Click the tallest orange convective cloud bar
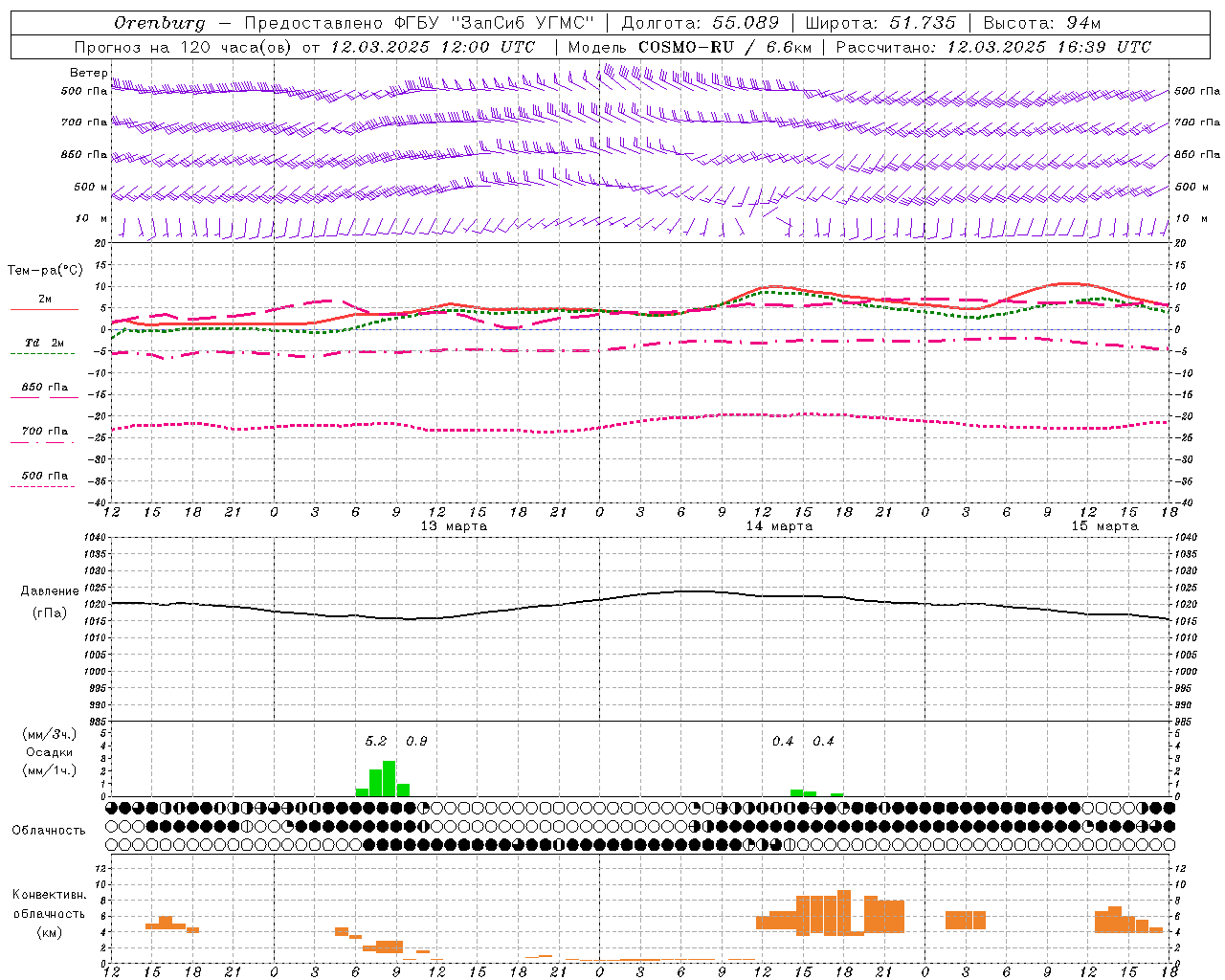This screenshot has height=980, width=1225. [844, 913]
